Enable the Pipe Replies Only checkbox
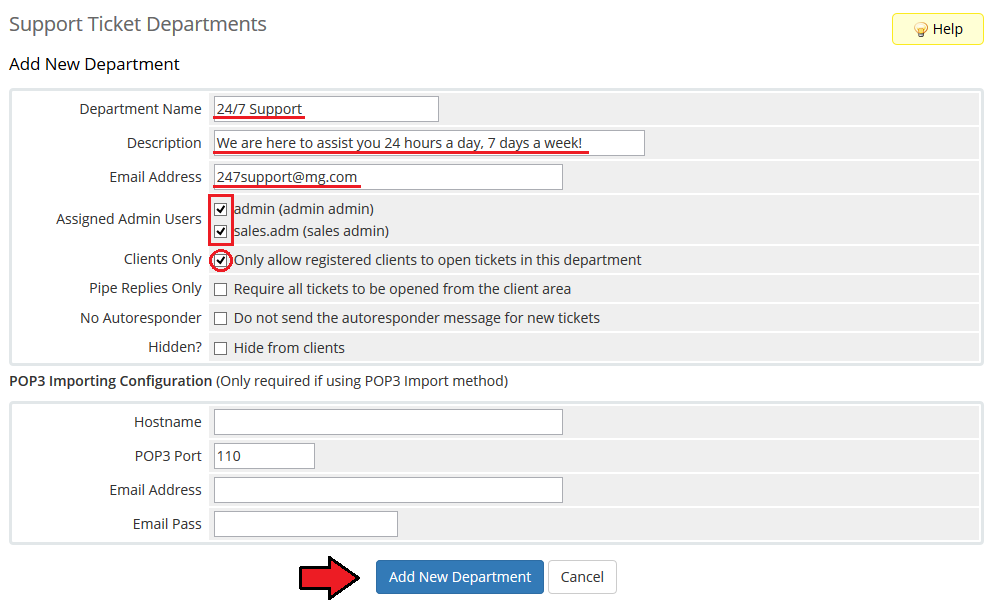The width and height of the screenshot is (995, 612). pyautogui.click(x=220, y=289)
